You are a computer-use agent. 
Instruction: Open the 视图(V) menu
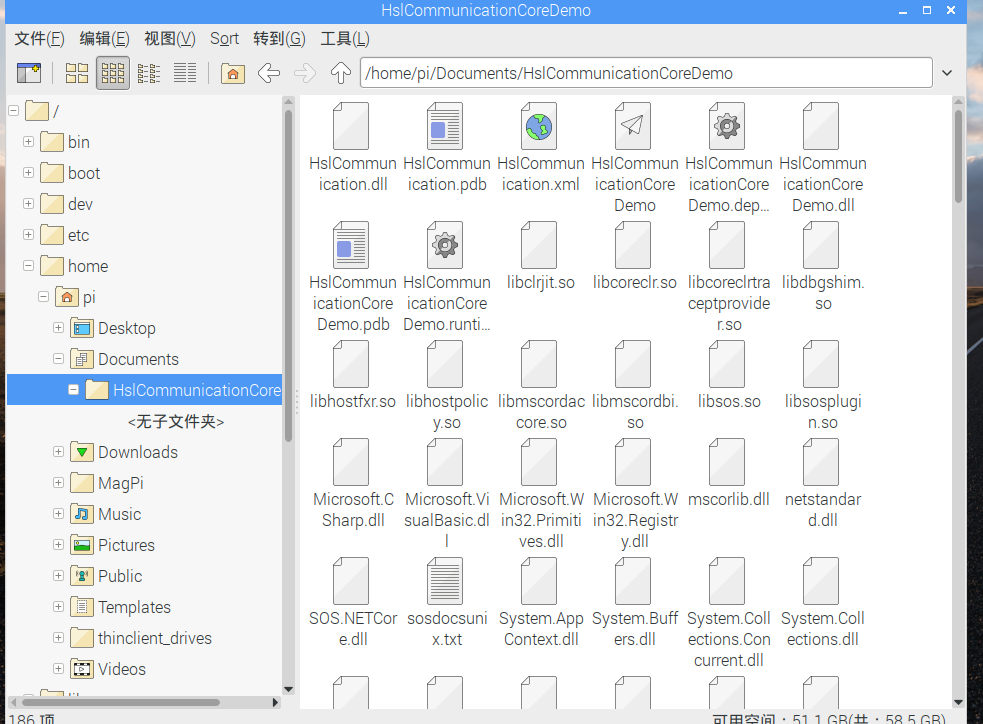169,39
